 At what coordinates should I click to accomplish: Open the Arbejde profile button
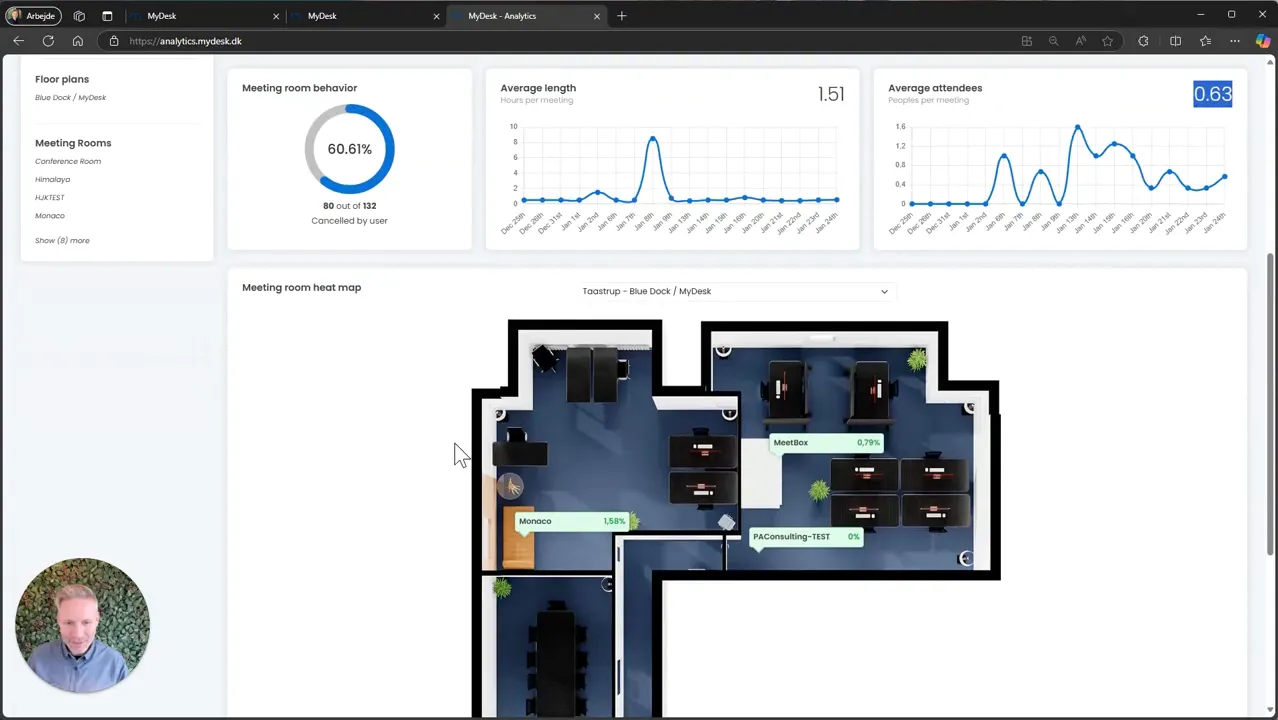[x=34, y=16]
